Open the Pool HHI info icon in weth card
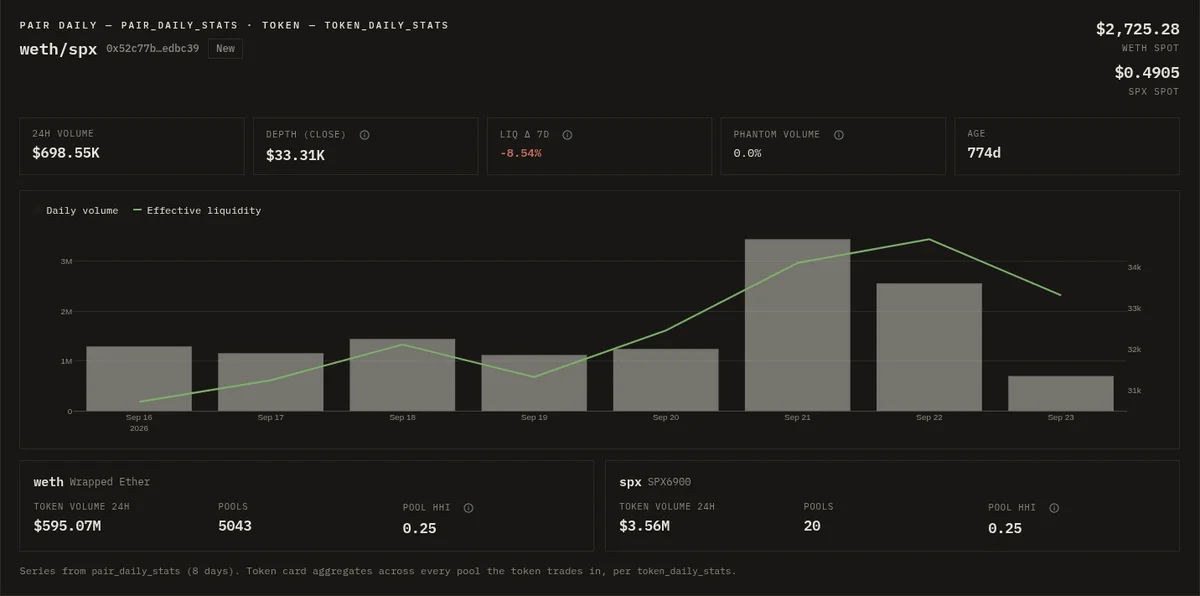The height and width of the screenshot is (596, 1200). pos(468,508)
